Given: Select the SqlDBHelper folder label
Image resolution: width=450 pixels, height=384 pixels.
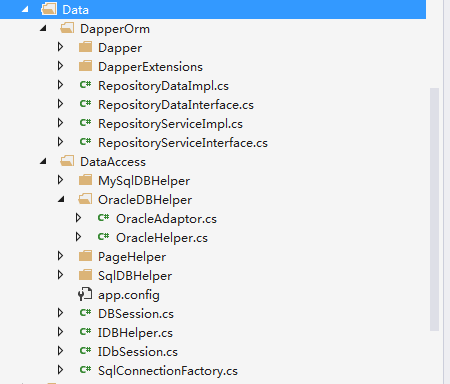Looking at the screenshot, I should (x=135, y=276).
